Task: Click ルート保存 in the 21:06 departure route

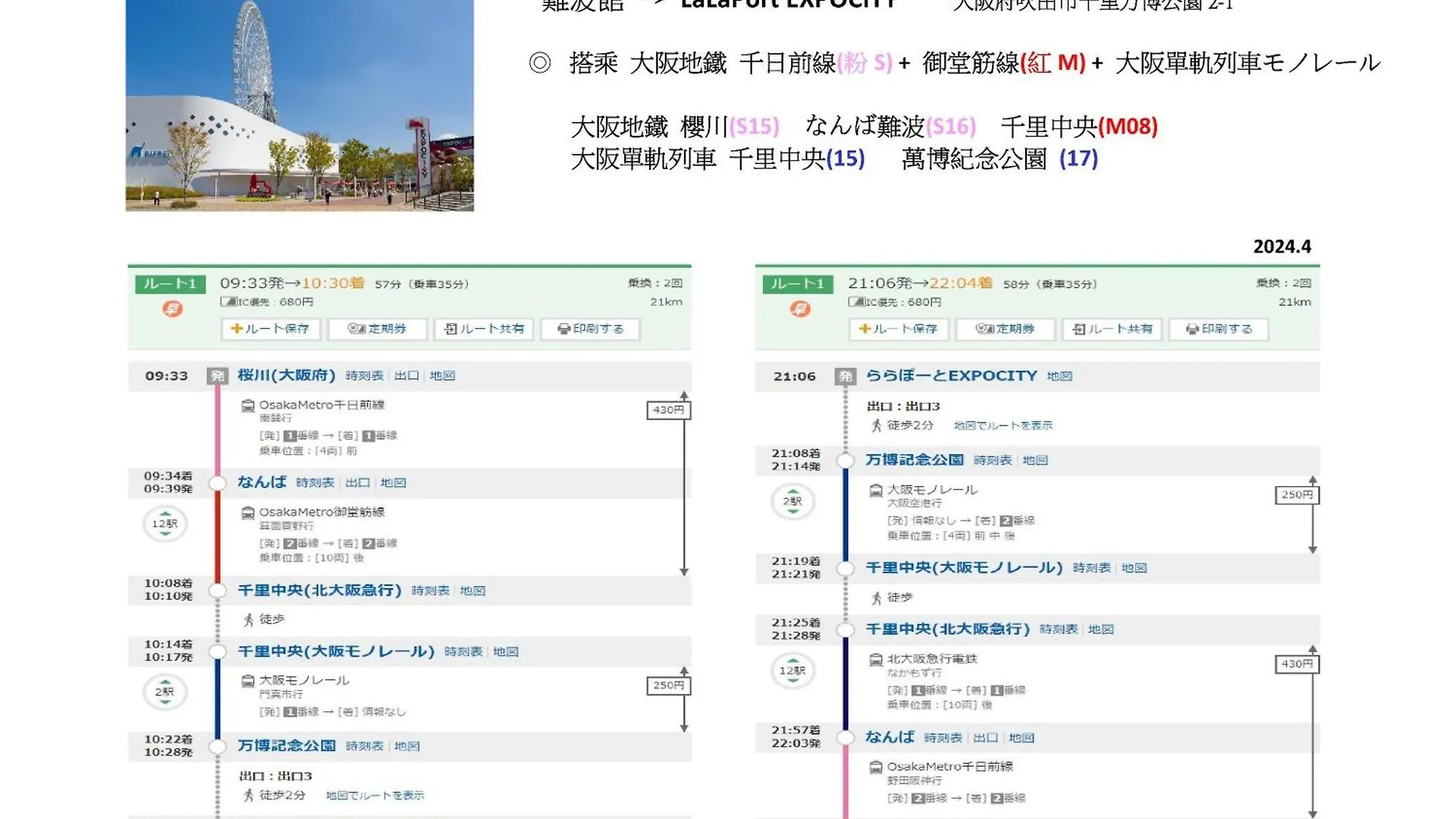Action: 899,329
